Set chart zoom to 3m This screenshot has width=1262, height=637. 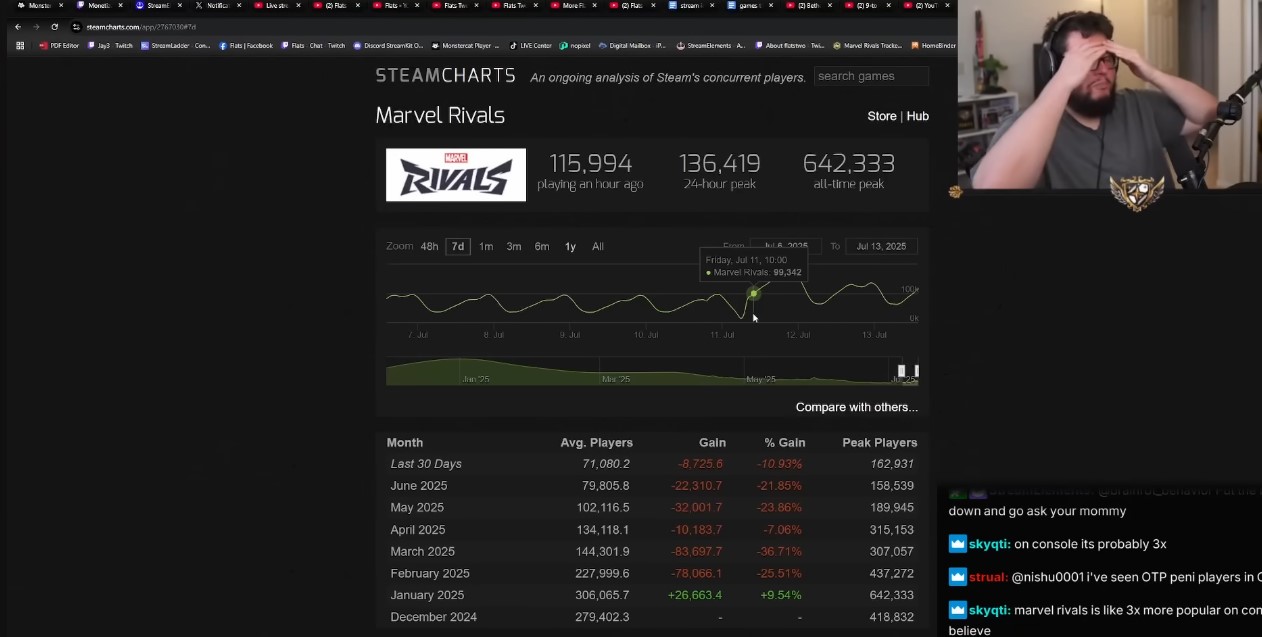[513, 246]
